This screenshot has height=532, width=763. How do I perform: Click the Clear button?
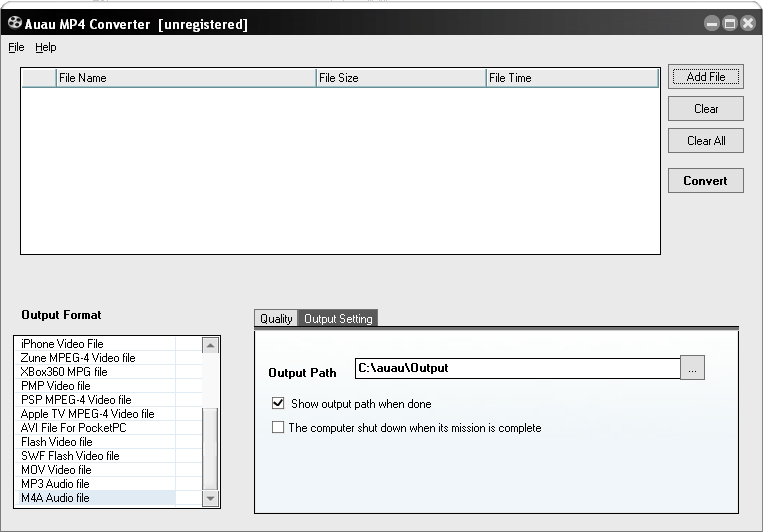(x=706, y=109)
